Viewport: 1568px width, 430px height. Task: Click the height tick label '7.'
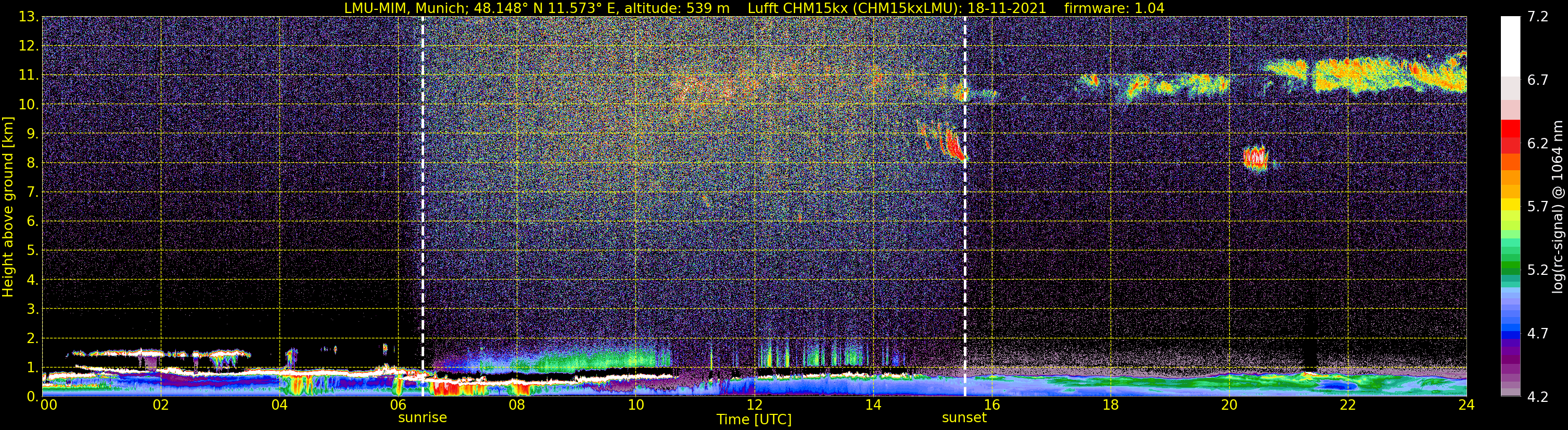(33, 193)
